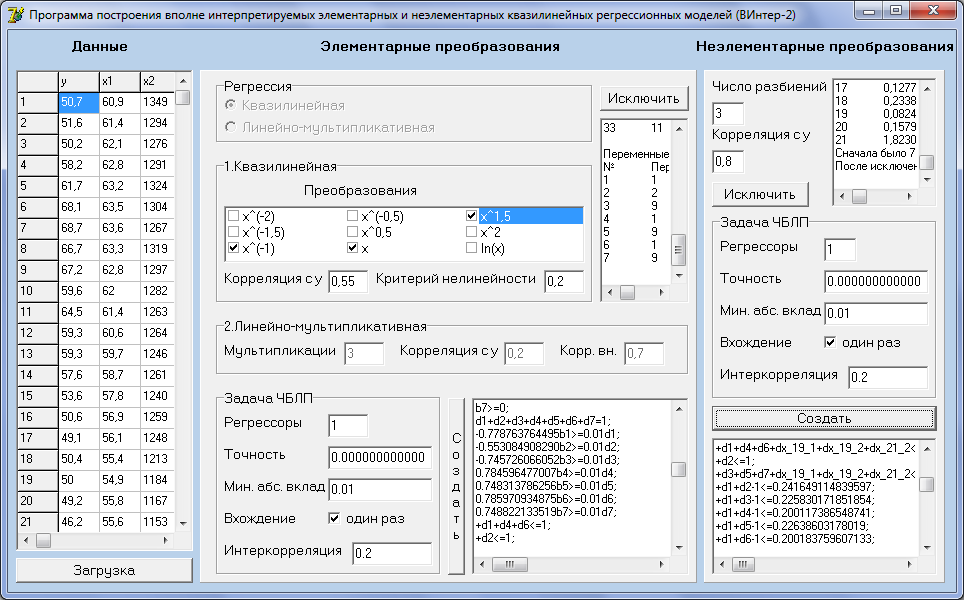Select the Линейно-мультипликативная radio button
This screenshot has height=600, width=964.
click(231, 127)
